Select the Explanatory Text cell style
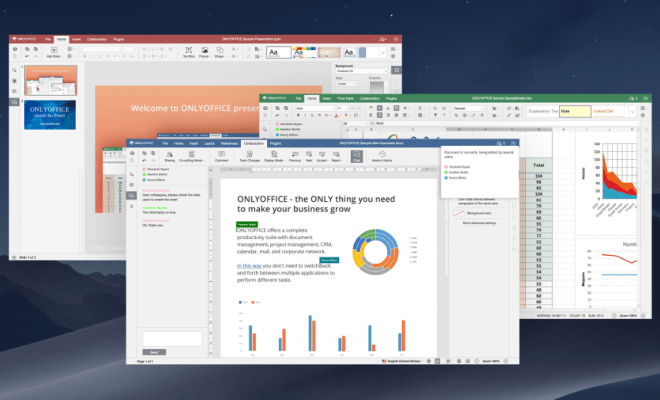This screenshot has height=400, width=660. (x=543, y=112)
